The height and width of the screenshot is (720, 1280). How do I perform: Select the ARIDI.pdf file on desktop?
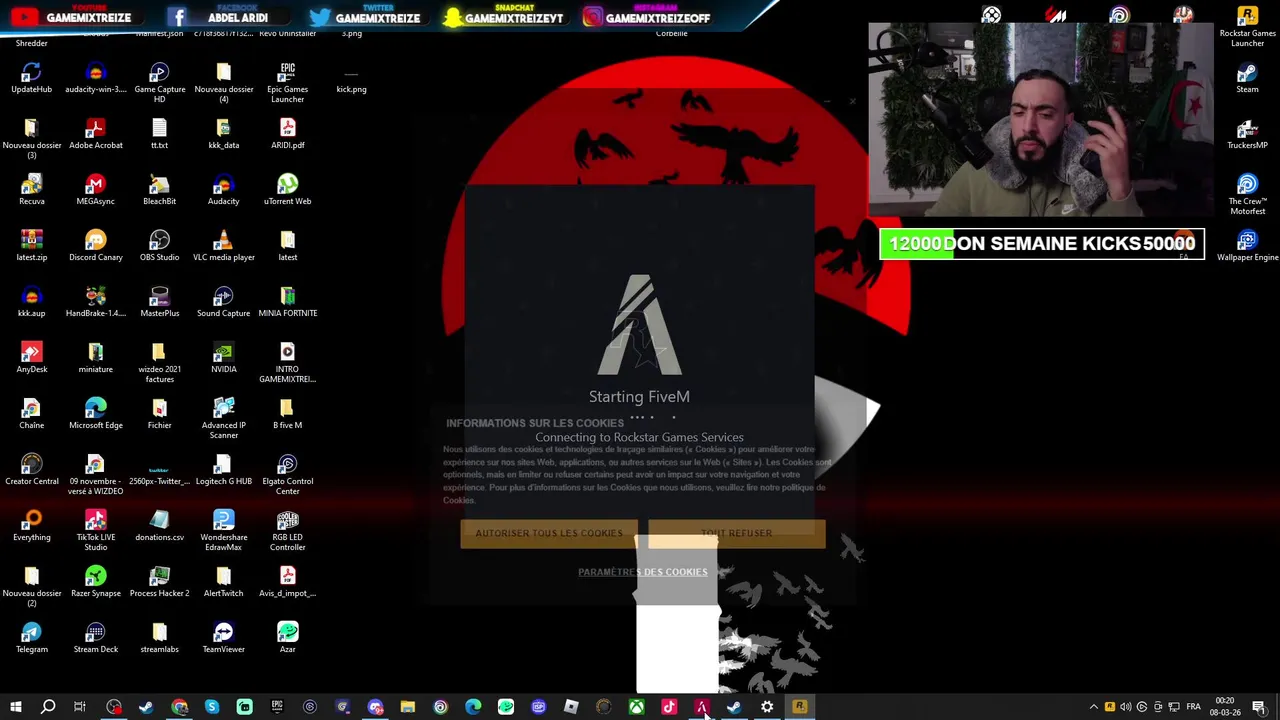pyautogui.click(x=287, y=135)
